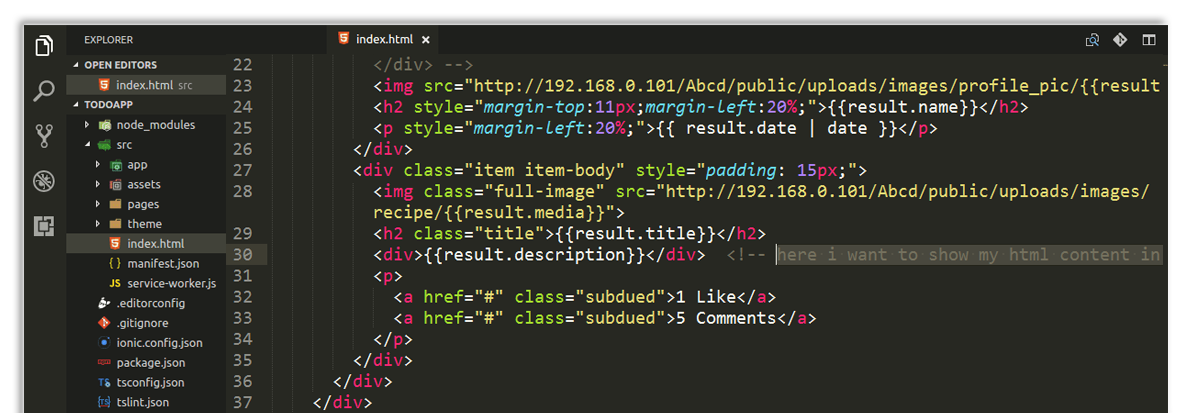The width and height of the screenshot is (1193, 413).
Task: Click the open preview magnifier icon
Action: coord(1092,40)
